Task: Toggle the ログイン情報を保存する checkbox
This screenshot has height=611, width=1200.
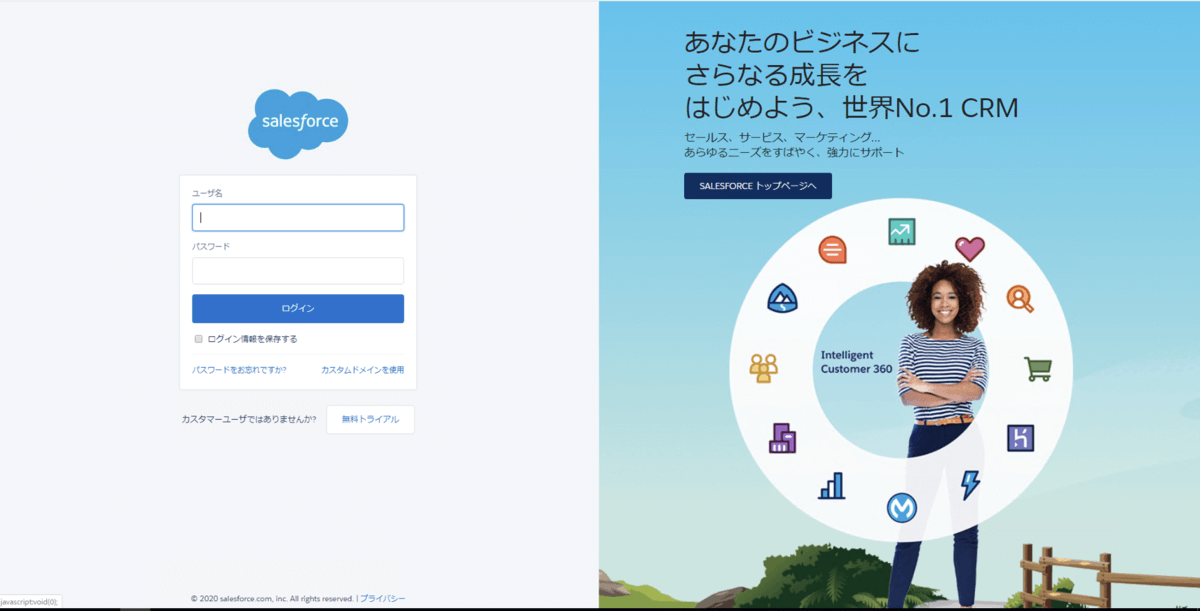Action: tap(198, 339)
